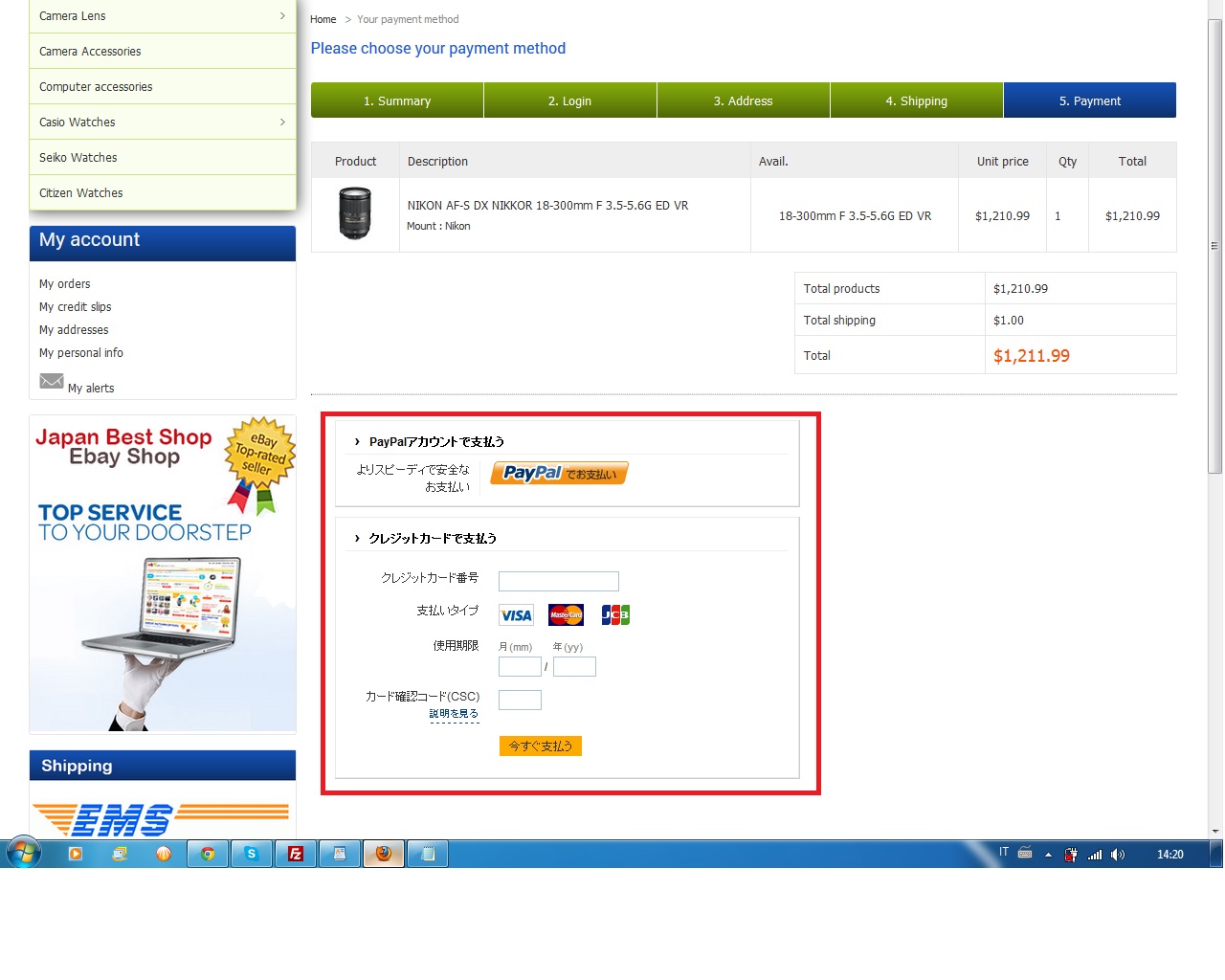Viewport: 1225px width, 980px height.
Task: Launch the media player taskbar icon
Action: (x=76, y=854)
